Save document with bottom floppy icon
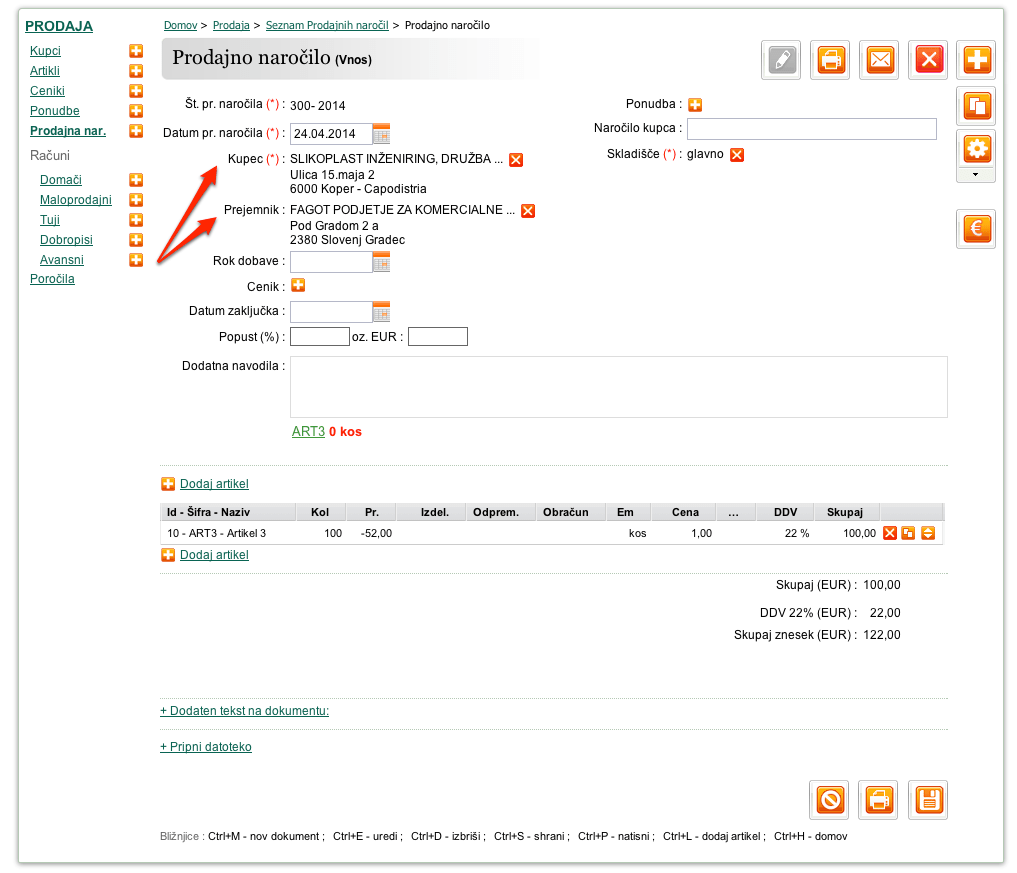Viewport: 1017px width, 873px height. point(928,800)
